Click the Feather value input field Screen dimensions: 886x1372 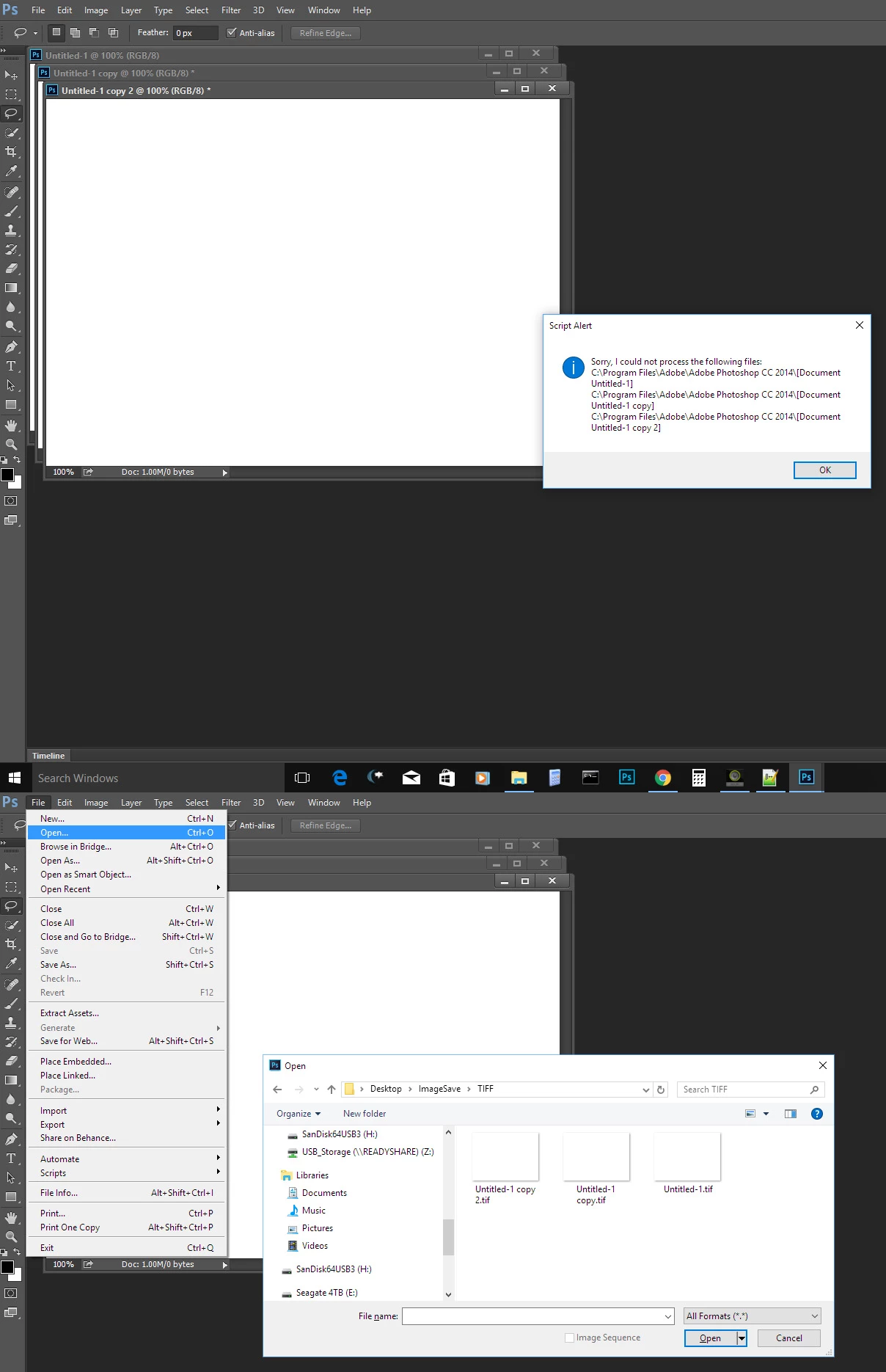click(x=195, y=33)
